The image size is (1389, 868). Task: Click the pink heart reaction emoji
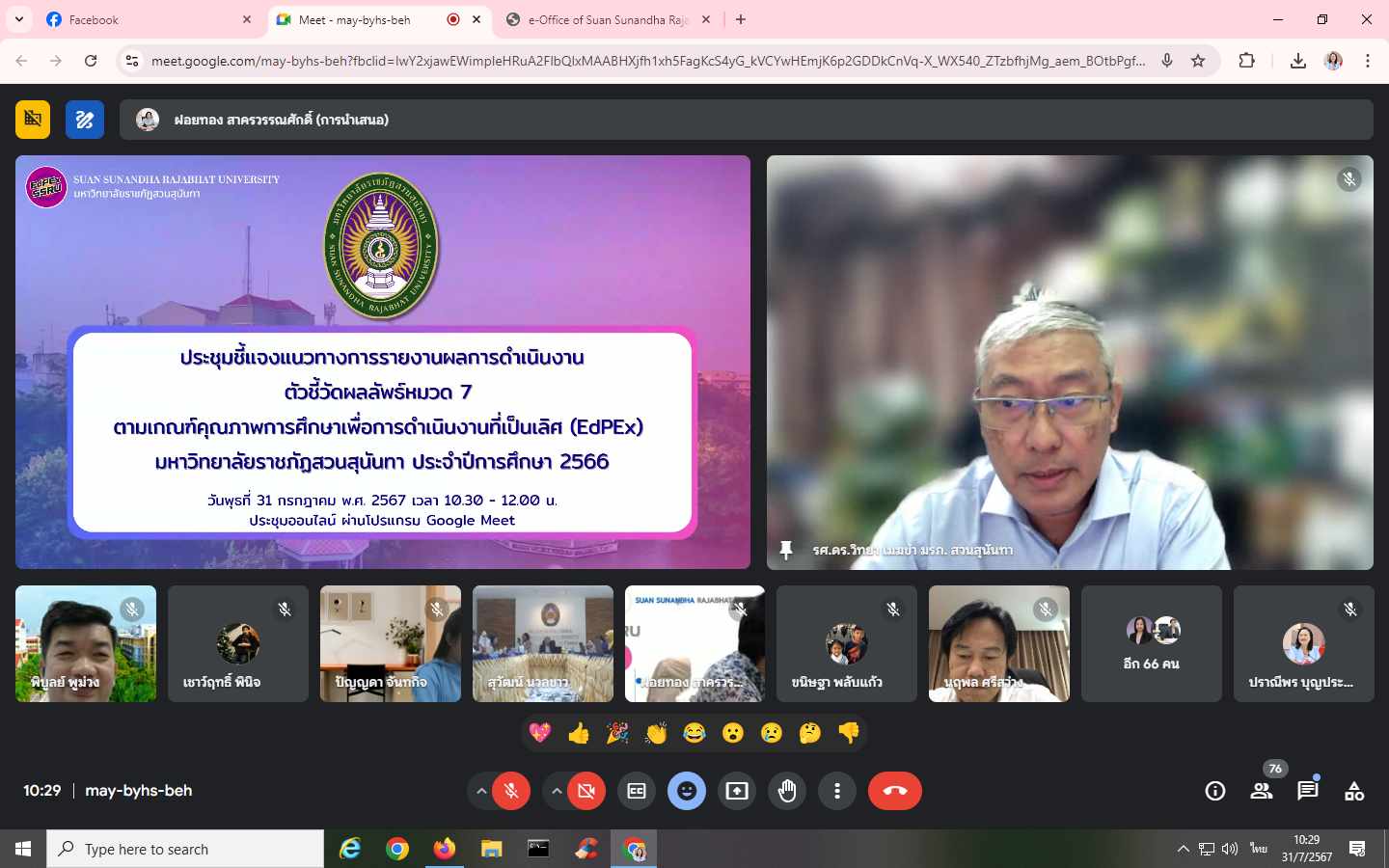(x=540, y=734)
